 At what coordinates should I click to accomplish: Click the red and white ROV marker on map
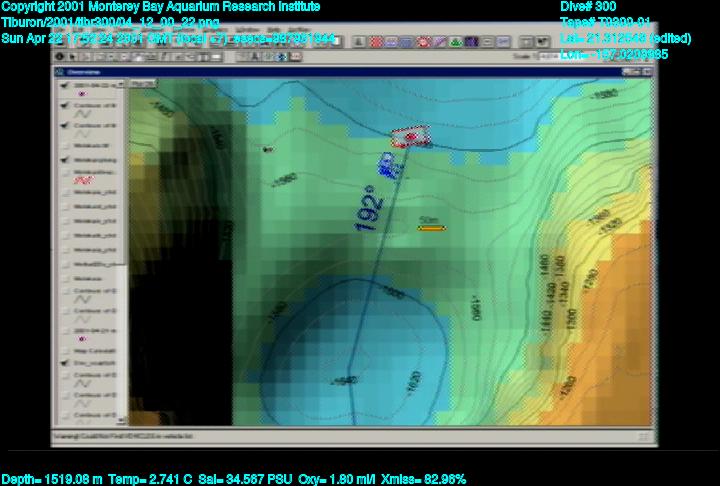408,137
